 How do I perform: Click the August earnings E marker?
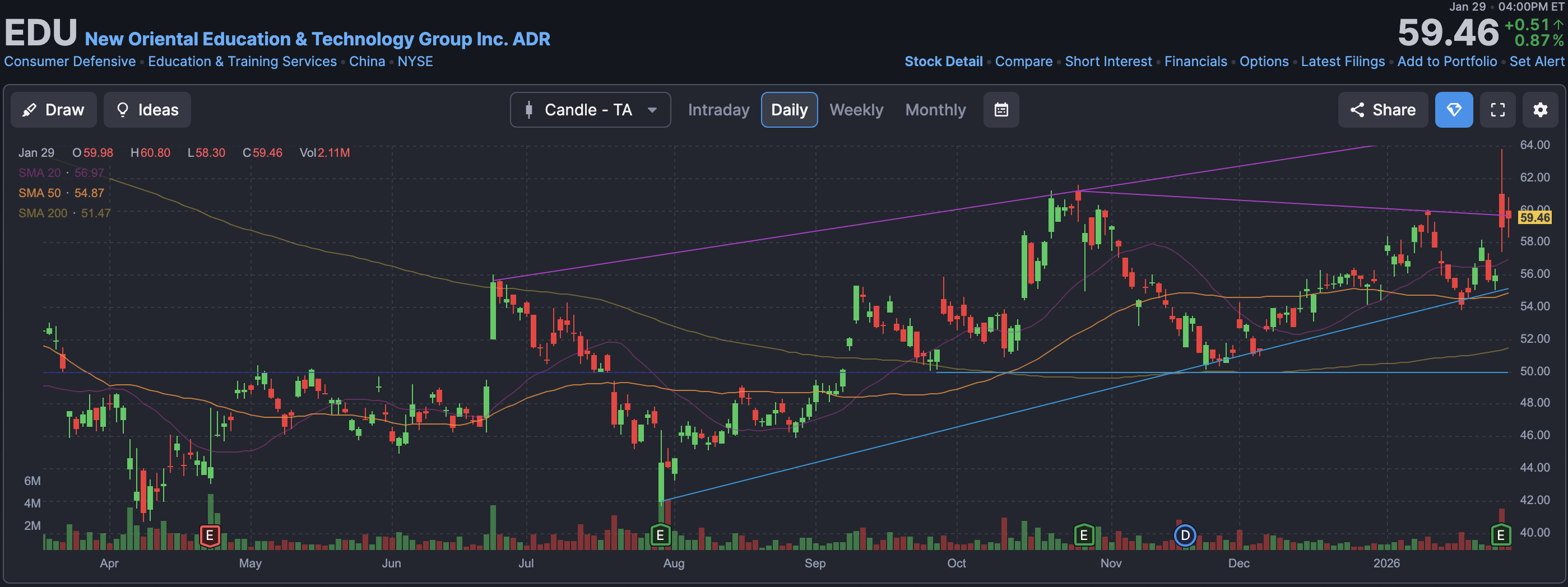pyautogui.click(x=661, y=536)
